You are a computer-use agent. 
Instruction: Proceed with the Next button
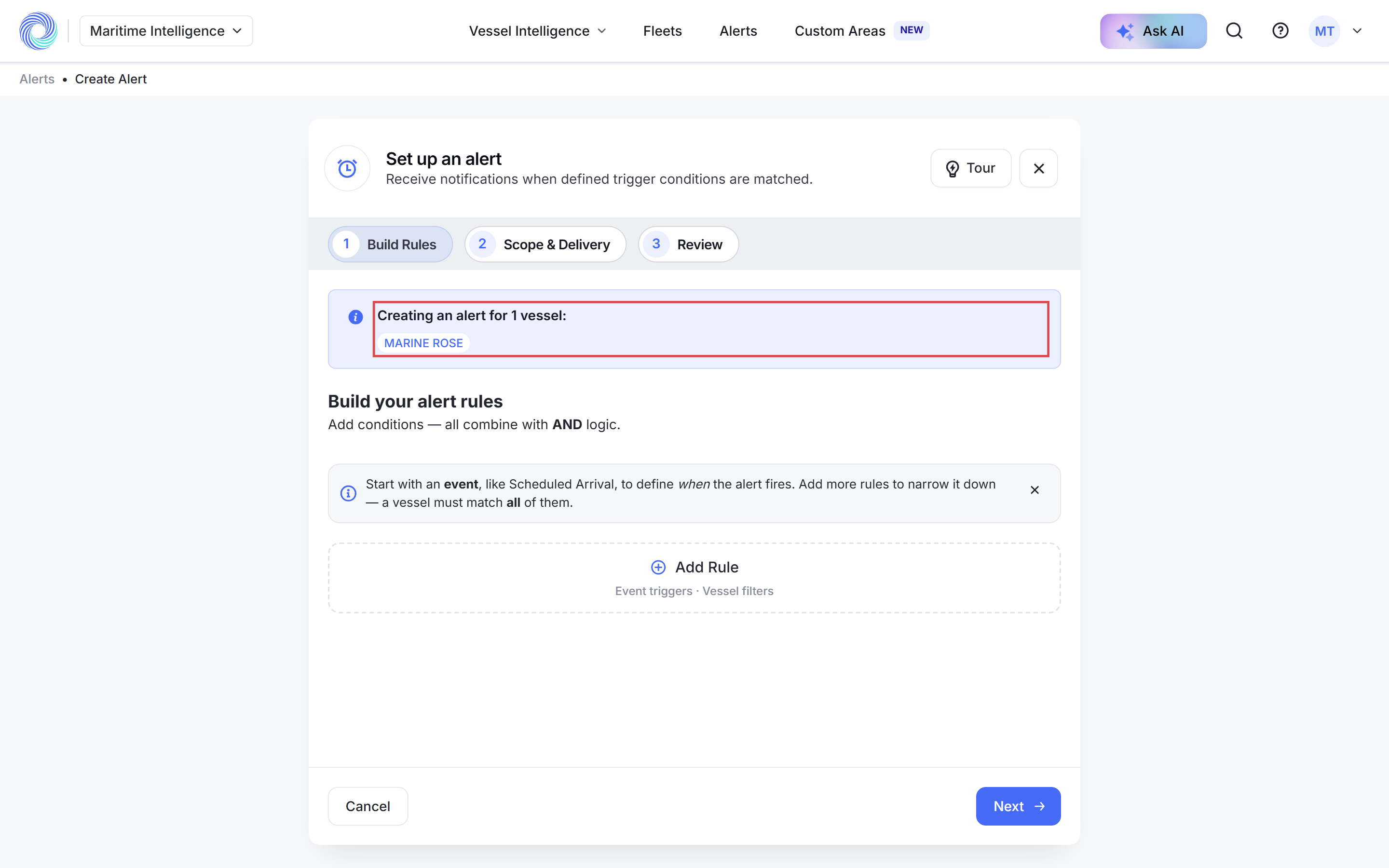(1018, 806)
